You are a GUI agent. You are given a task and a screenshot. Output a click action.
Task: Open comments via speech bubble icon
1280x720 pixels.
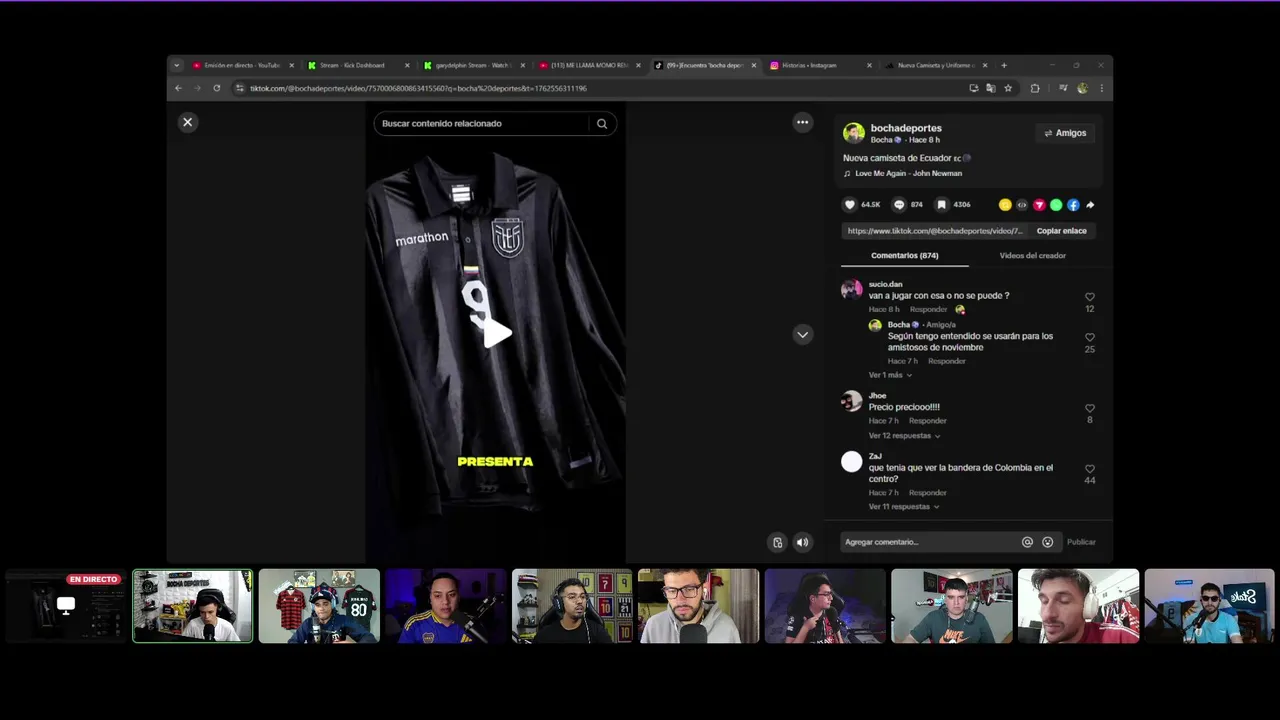[899, 205]
